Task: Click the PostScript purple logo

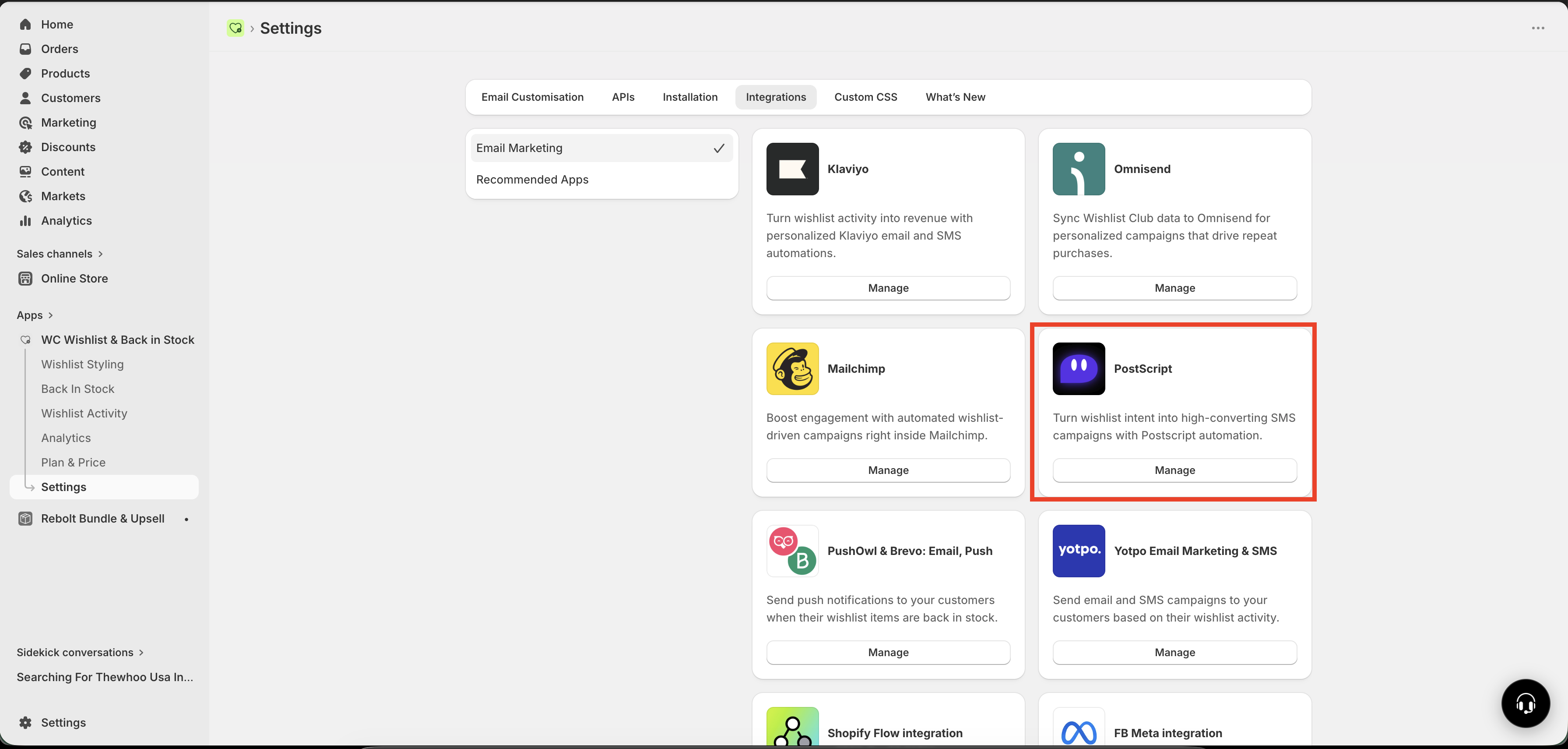Action: pyautogui.click(x=1079, y=368)
